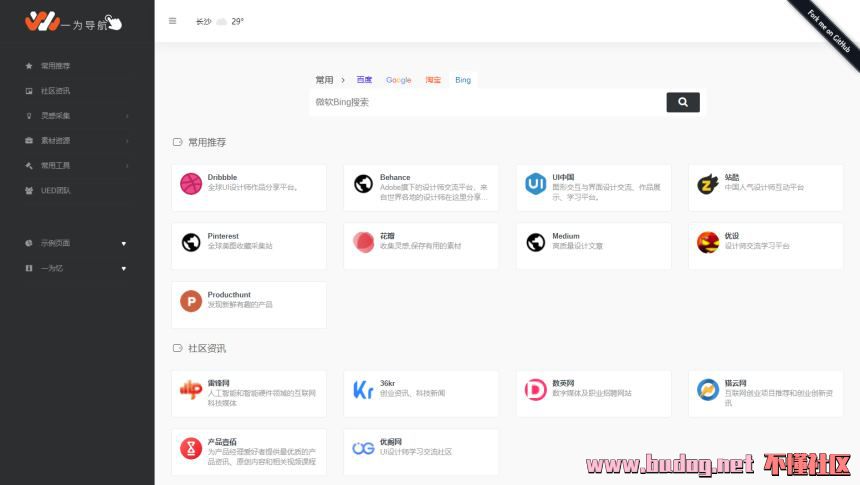Click the 设计师交流学习平台 description

[x=757, y=246]
